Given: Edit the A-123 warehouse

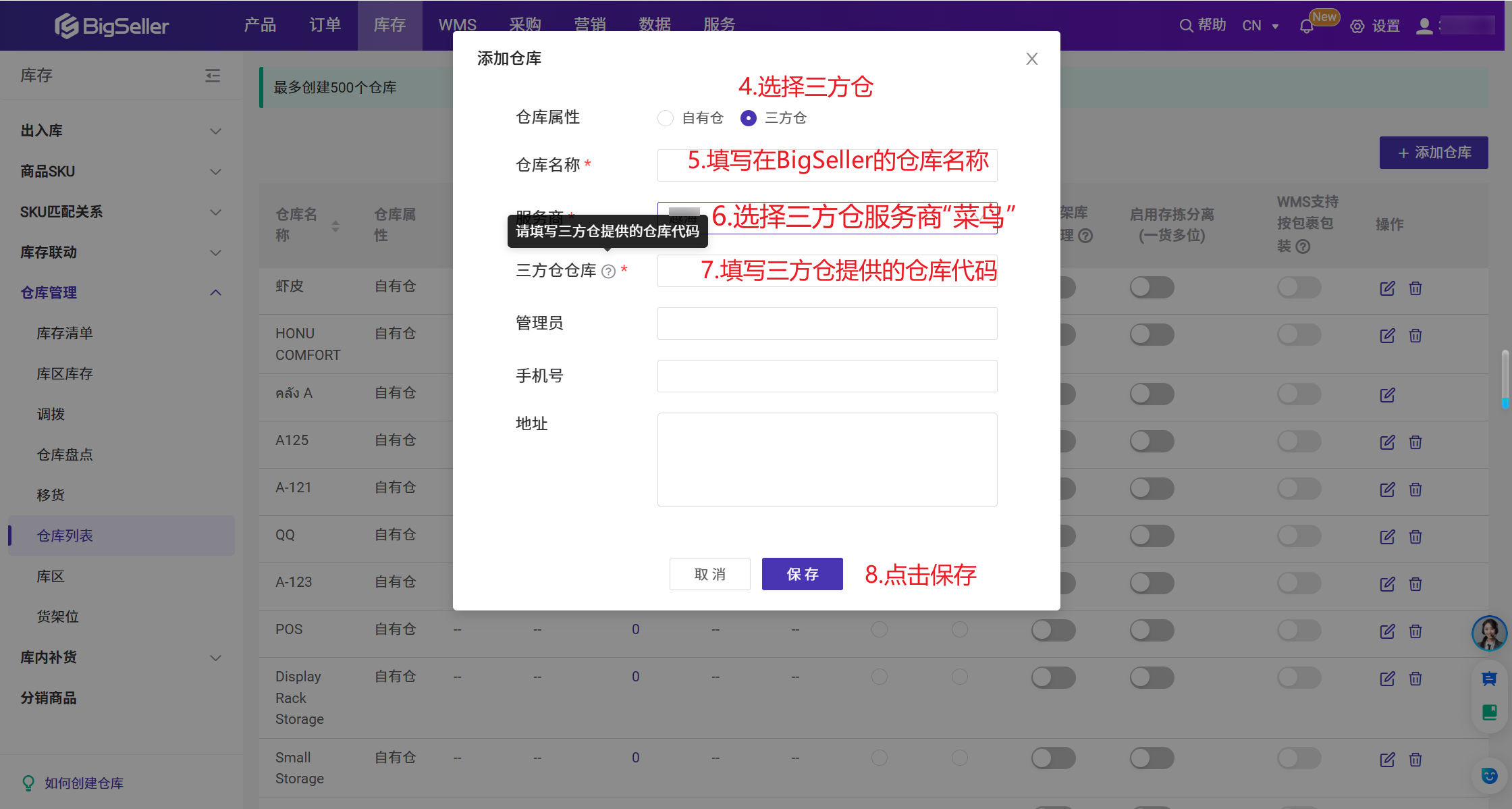Looking at the screenshot, I should click(1387, 584).
